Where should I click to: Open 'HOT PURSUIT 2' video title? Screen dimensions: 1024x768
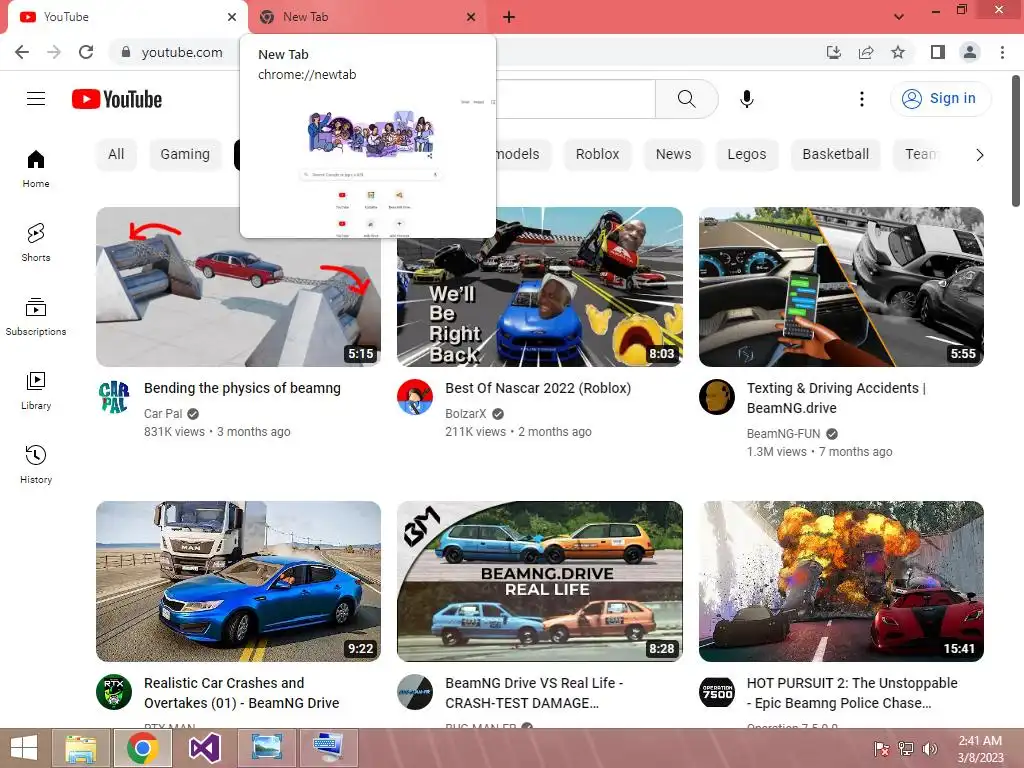tap(852, 693)
